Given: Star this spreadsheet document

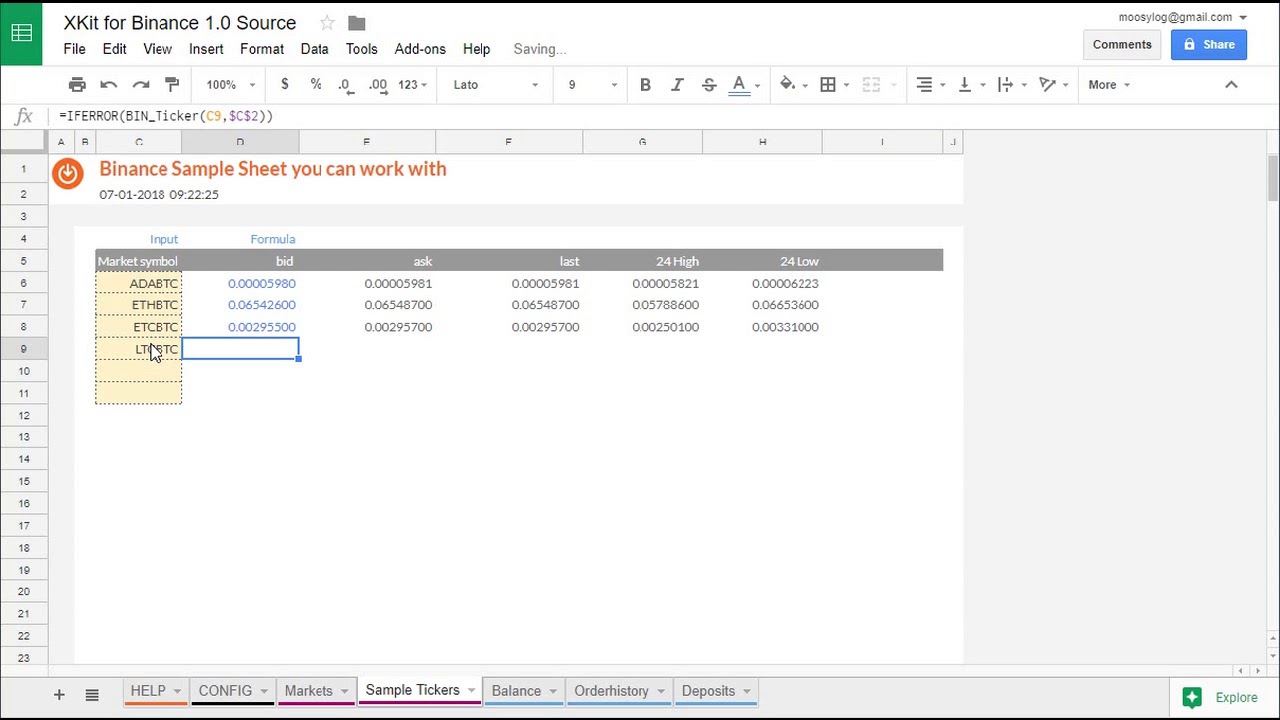Looking at the screenshot, I should click(327, 23).
